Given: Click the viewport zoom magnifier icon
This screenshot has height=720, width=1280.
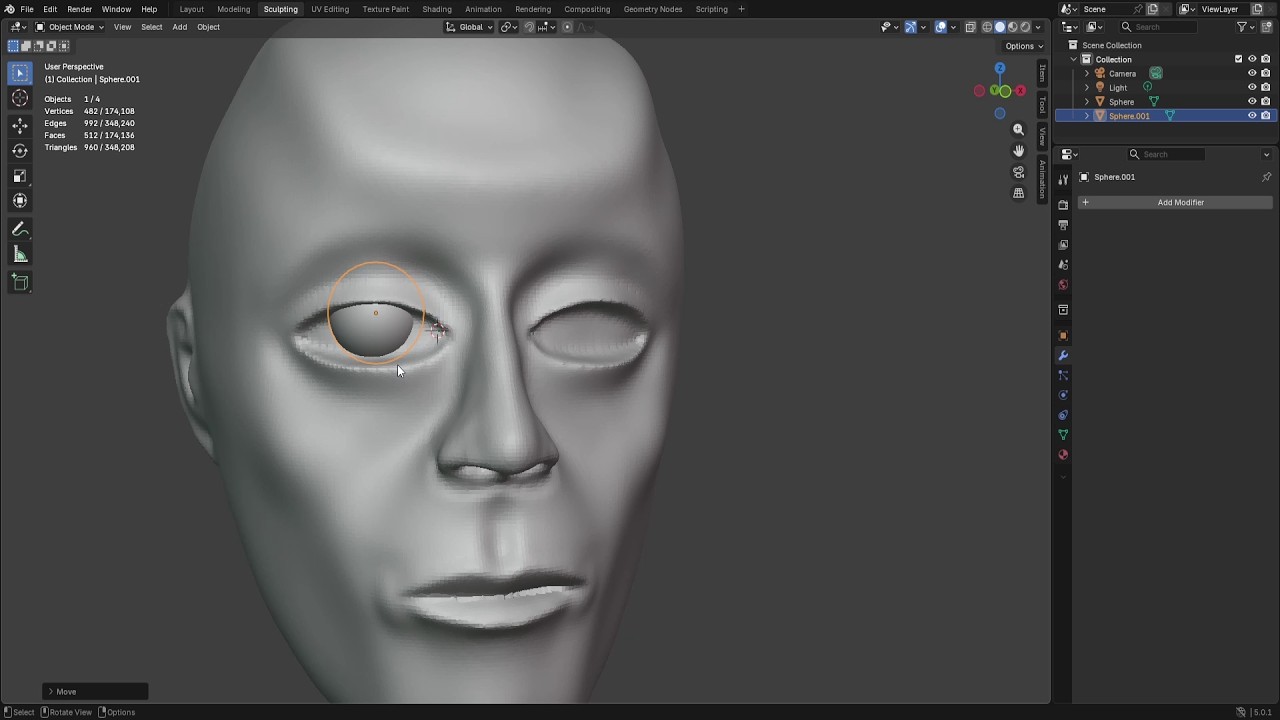Looking at the screenshot, I should [x=1019, y=129].
